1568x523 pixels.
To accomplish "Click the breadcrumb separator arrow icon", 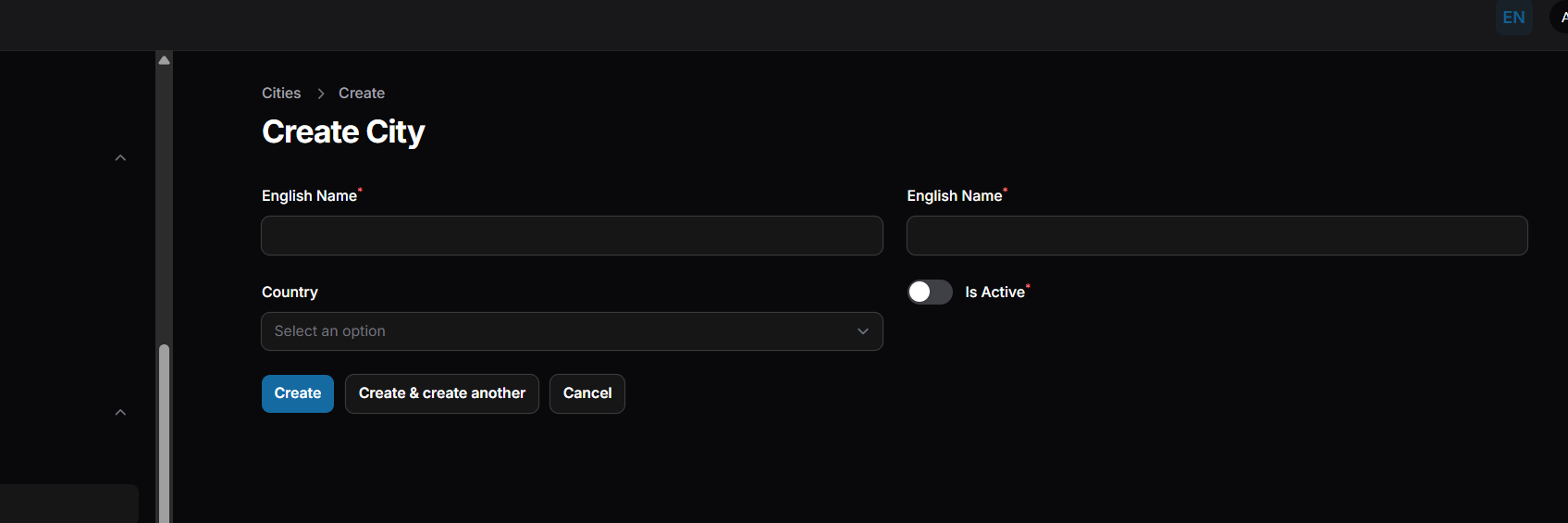I will point(320,93).
